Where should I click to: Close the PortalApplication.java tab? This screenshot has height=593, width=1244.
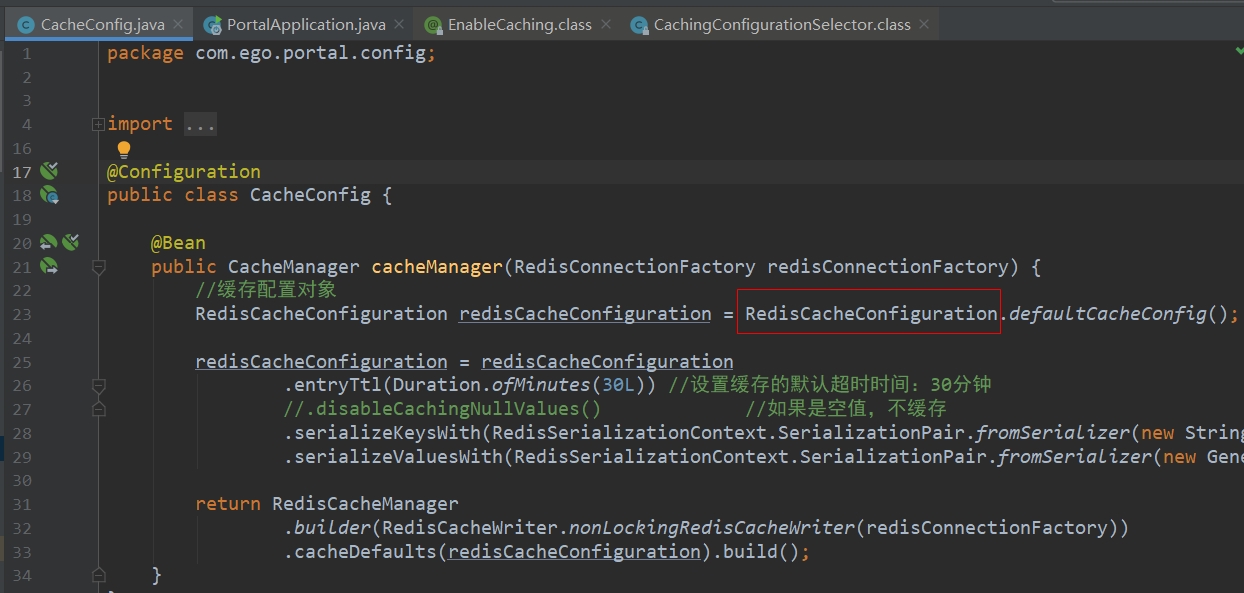click(x=399, y=25)
